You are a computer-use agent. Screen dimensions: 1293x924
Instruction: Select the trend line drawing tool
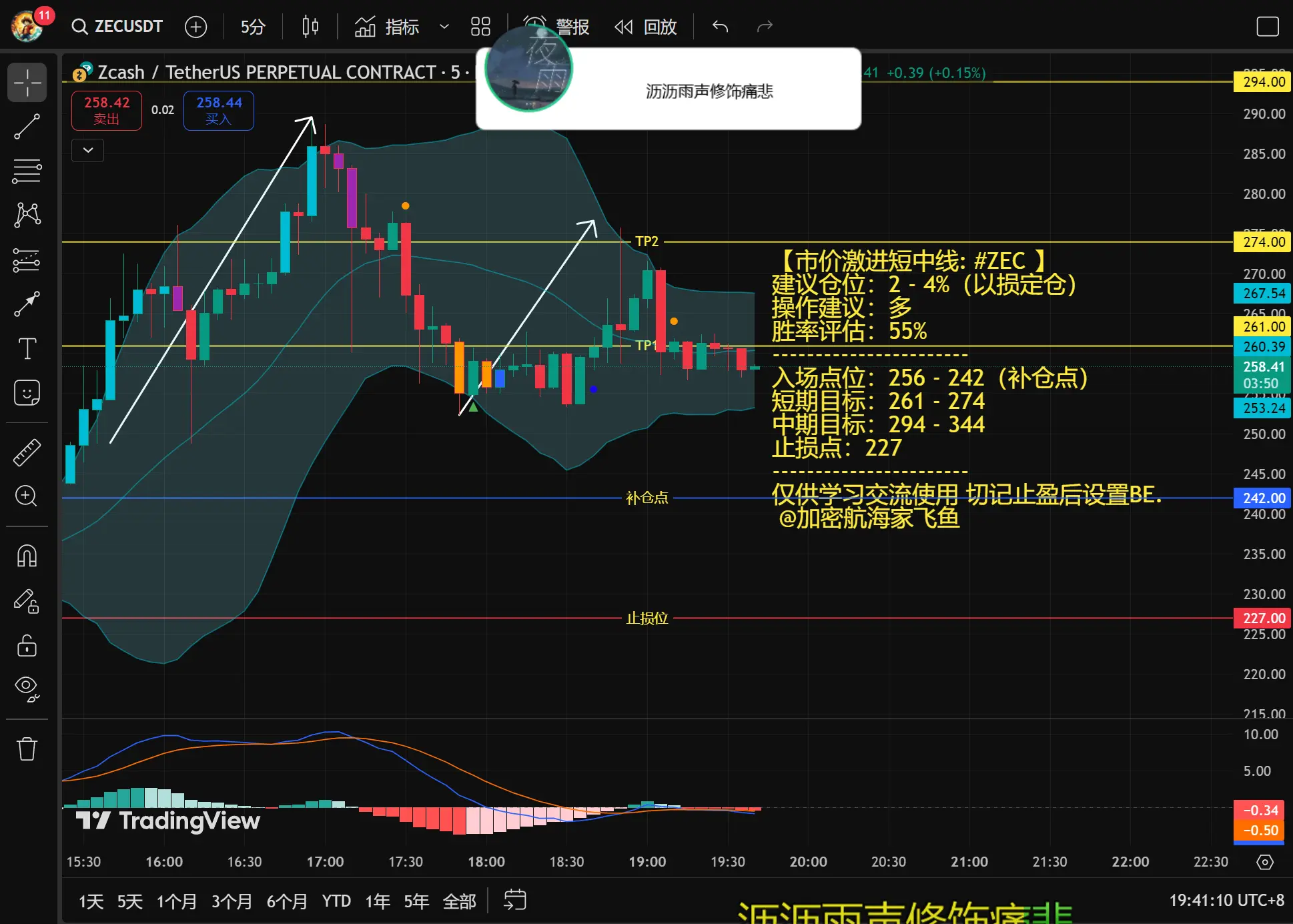tap(27, 127)
